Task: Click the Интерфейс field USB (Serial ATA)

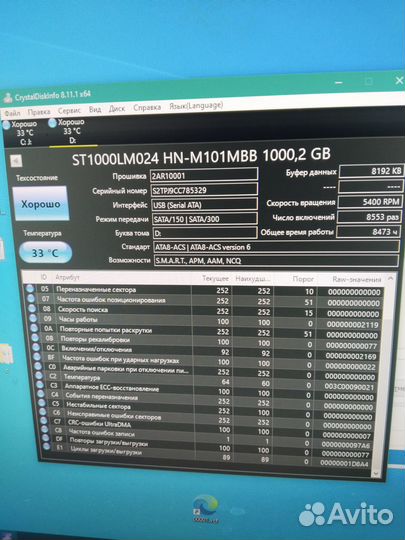Action: coord(205,205)
